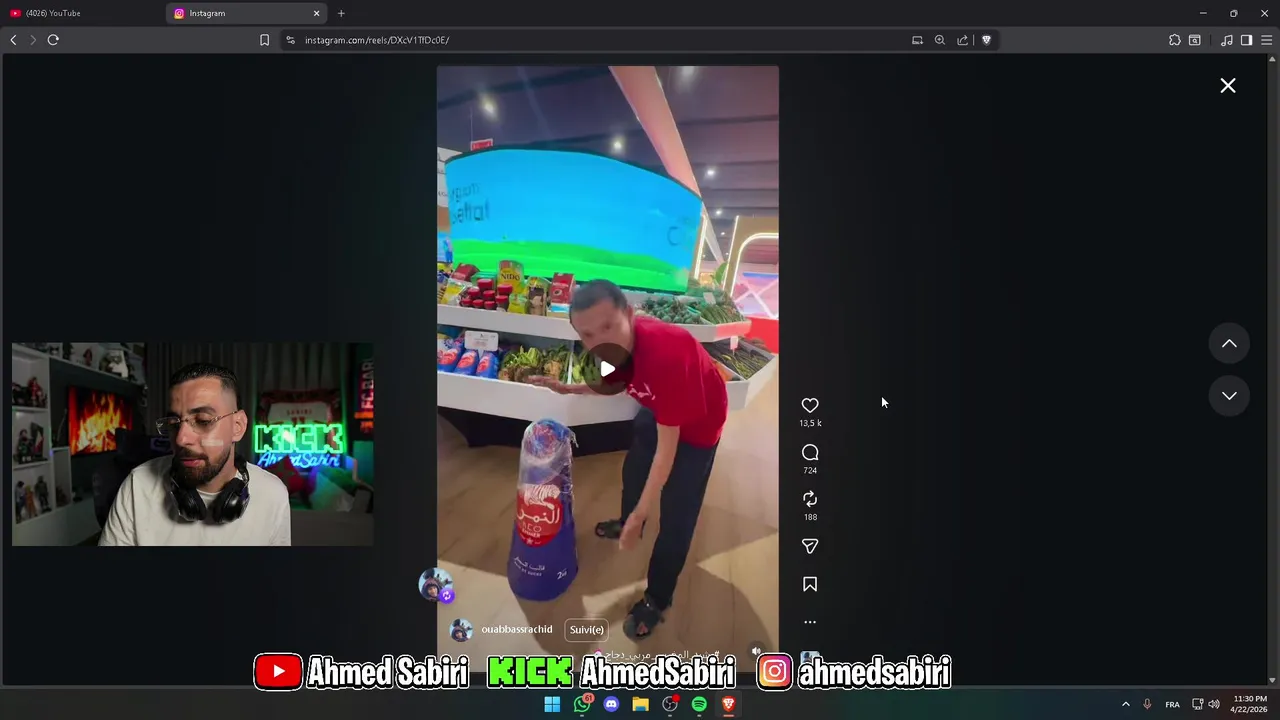Click the instagram.com address bar URL

click(x=377, y=40)
